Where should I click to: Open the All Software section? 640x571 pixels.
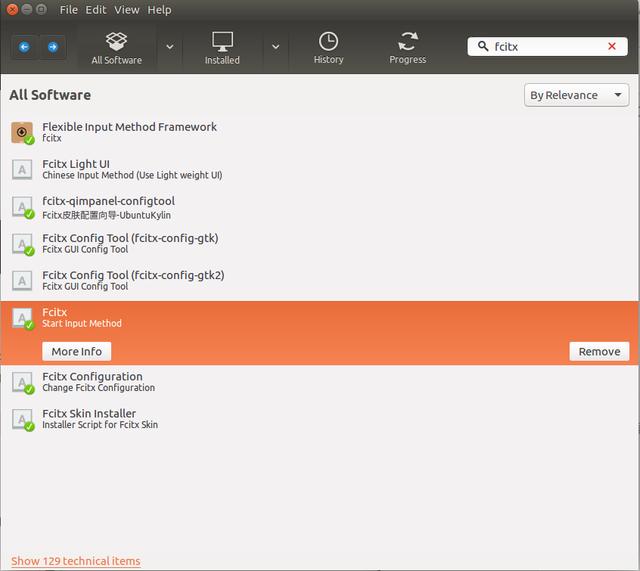point(117,48)
